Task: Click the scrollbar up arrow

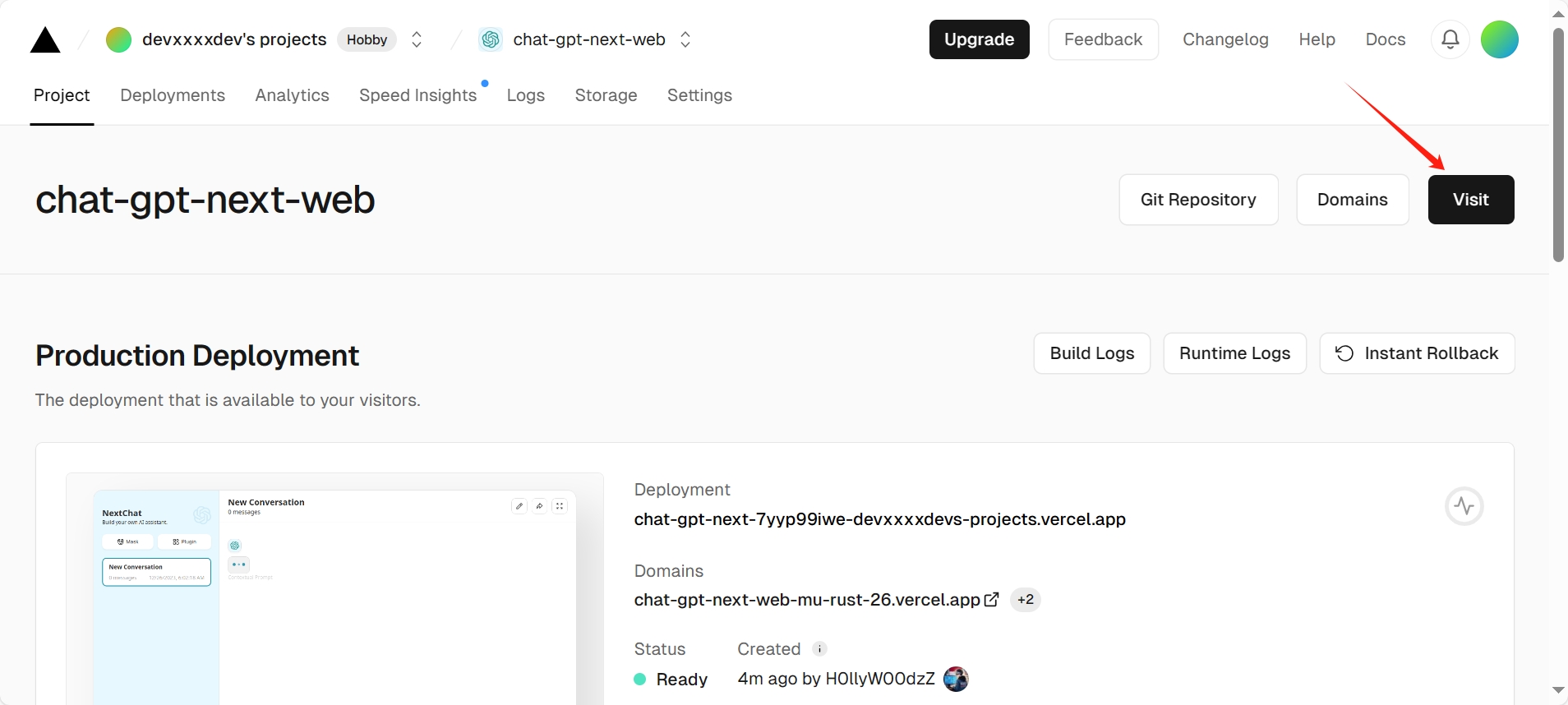Action: click(x=1558, y=13)
